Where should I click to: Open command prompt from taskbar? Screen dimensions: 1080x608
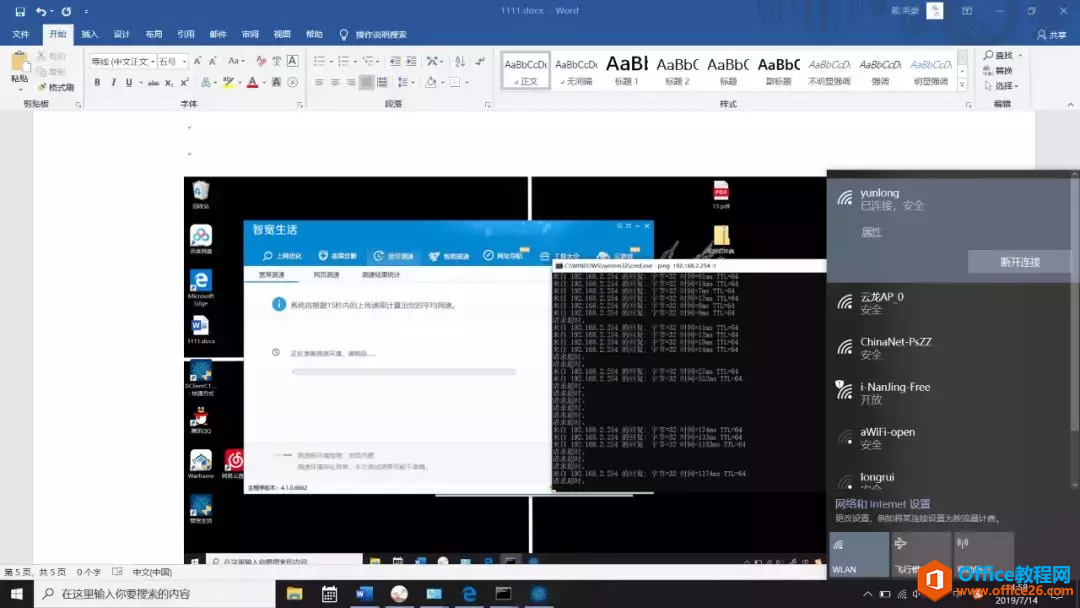[x=503, y=594]
